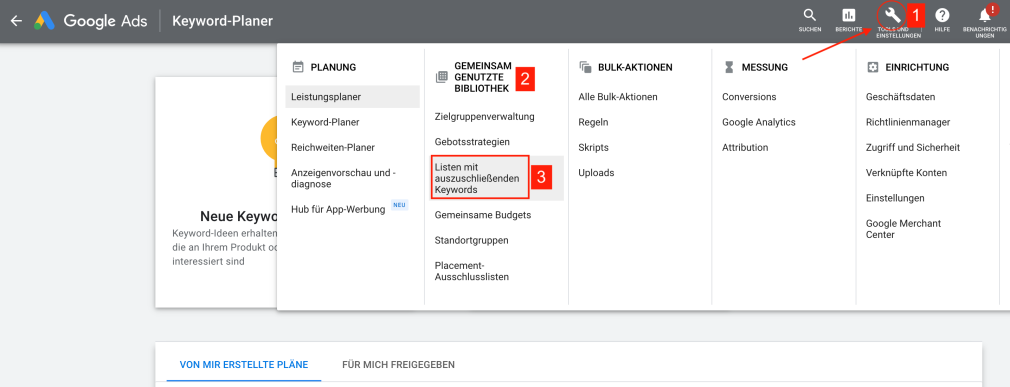Open Regeln under Bulk-Aktionen

[593, 122]
